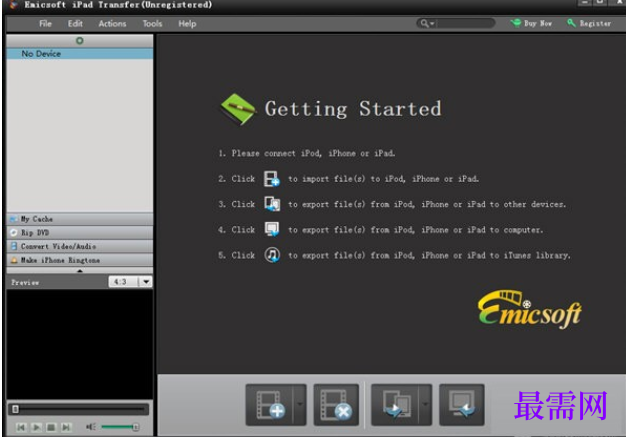Collapse the panel using the small up arrow
Viewport: 626px width, 437px height.
coord(79,271)
